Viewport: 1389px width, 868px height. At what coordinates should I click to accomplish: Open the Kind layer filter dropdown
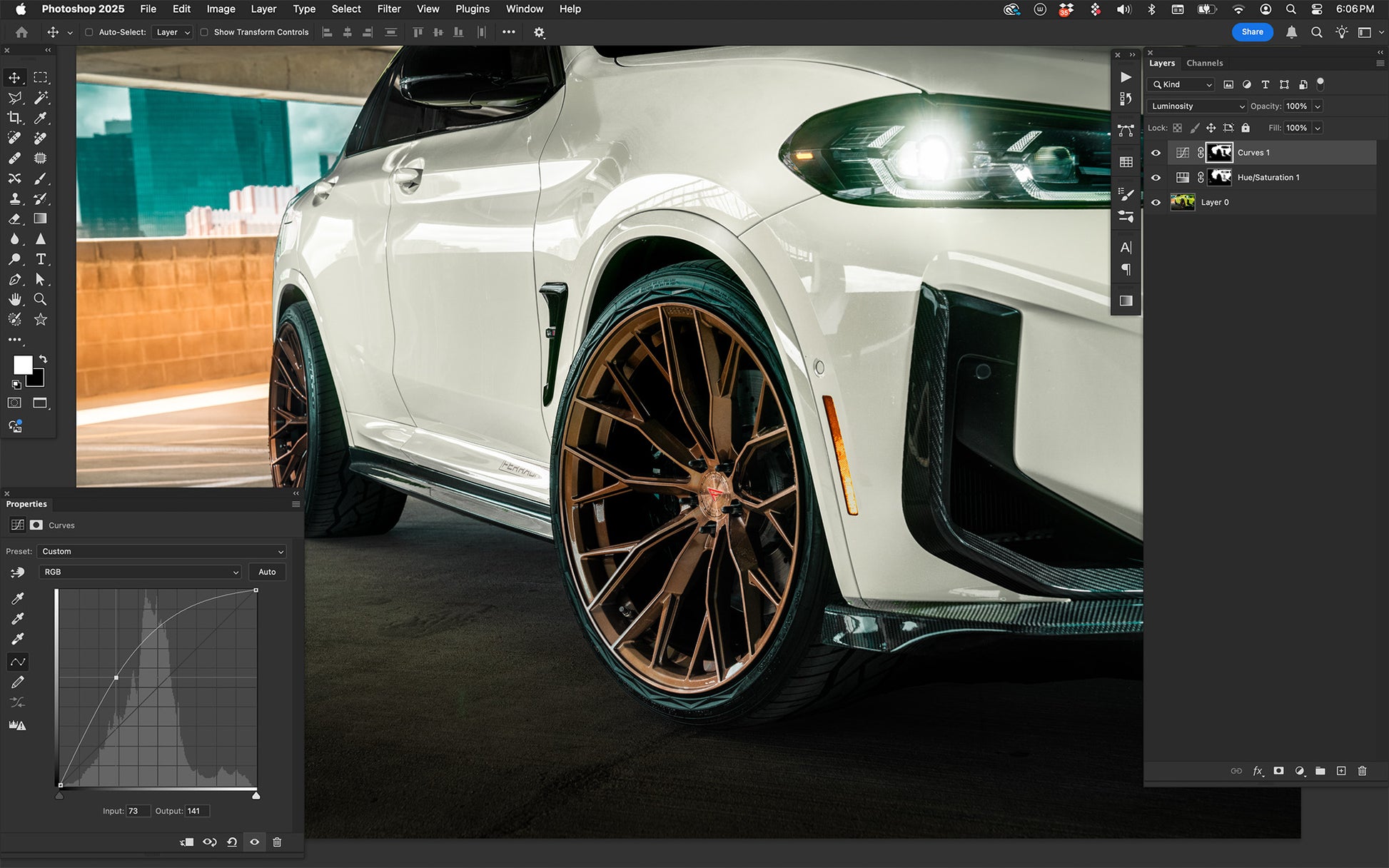click(1181, 84)
